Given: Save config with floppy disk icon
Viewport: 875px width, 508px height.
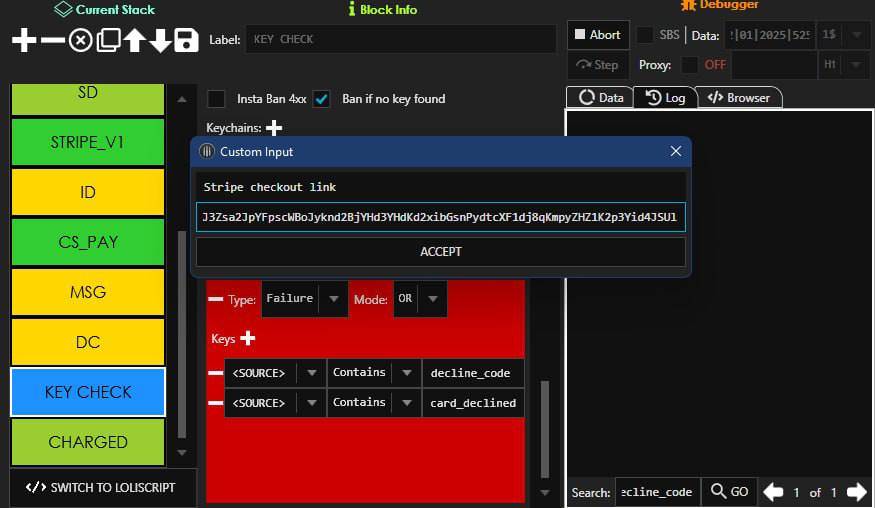Looking at the screenshot, I should (186, 40).
